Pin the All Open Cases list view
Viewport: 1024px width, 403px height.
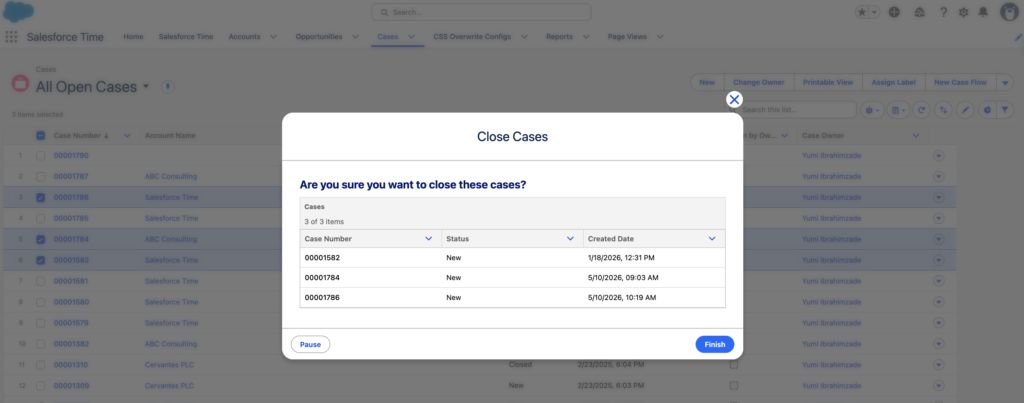pos(168,86)
